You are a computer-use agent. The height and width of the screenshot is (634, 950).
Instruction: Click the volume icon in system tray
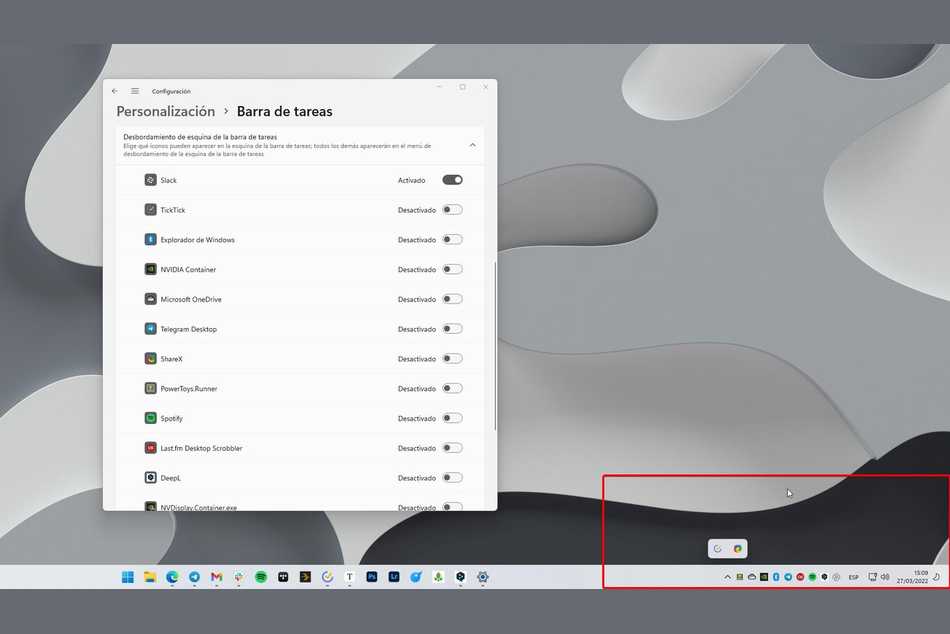[x=885, y=577]
